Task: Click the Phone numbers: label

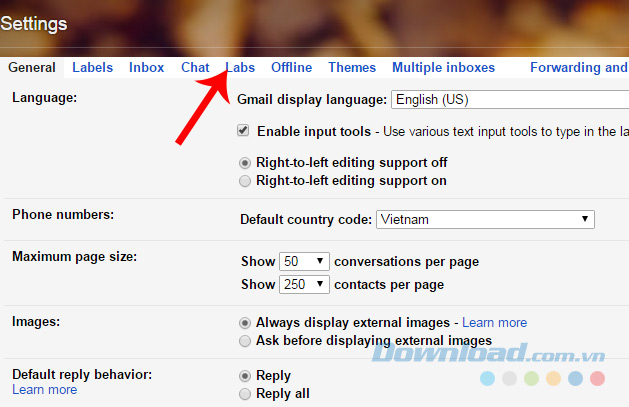Action: [x=63, y=215]
